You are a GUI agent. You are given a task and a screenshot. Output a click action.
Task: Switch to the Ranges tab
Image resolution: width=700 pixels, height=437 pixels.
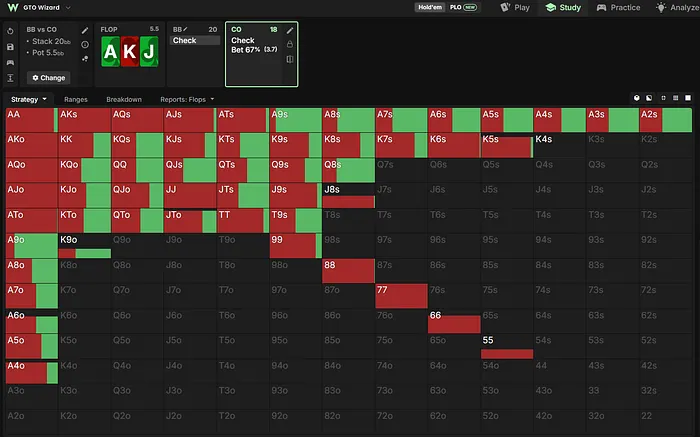tap(75, 99)
